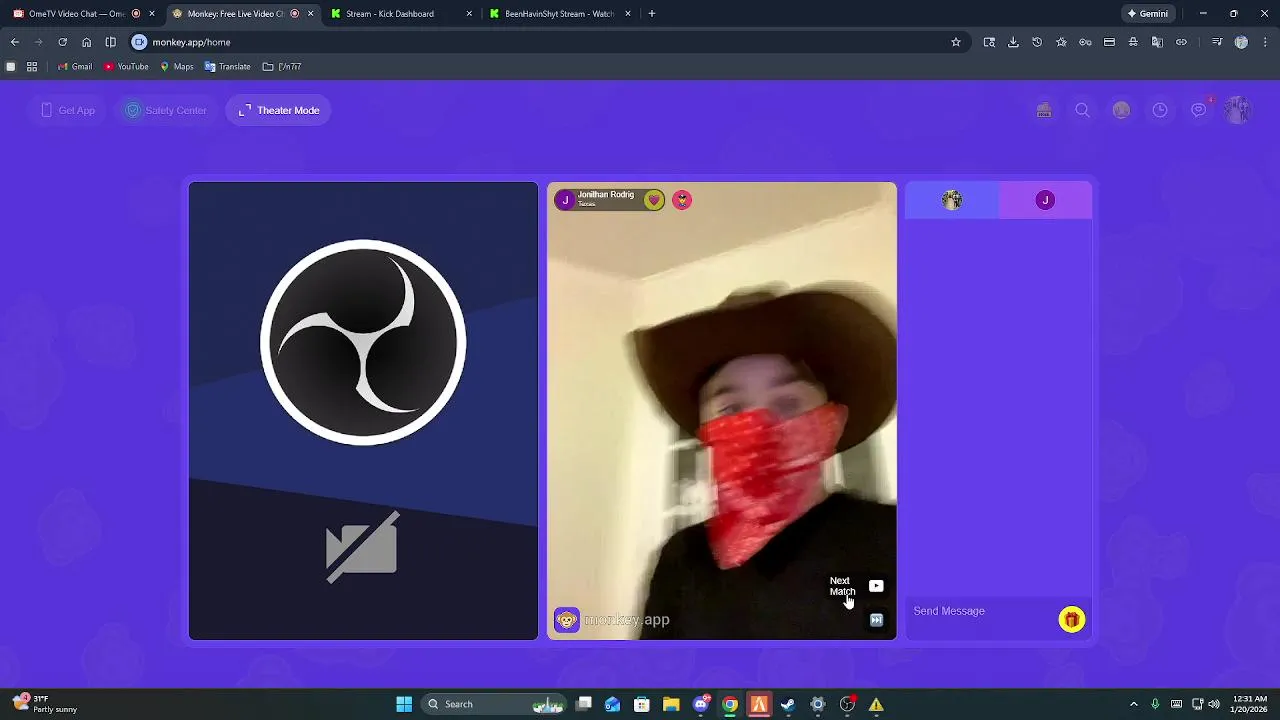The image size is (1280, 720).
Task: Switch to BeenHavinShyt Stream tab
Action: pyautogui.click(x=559, y=14)
